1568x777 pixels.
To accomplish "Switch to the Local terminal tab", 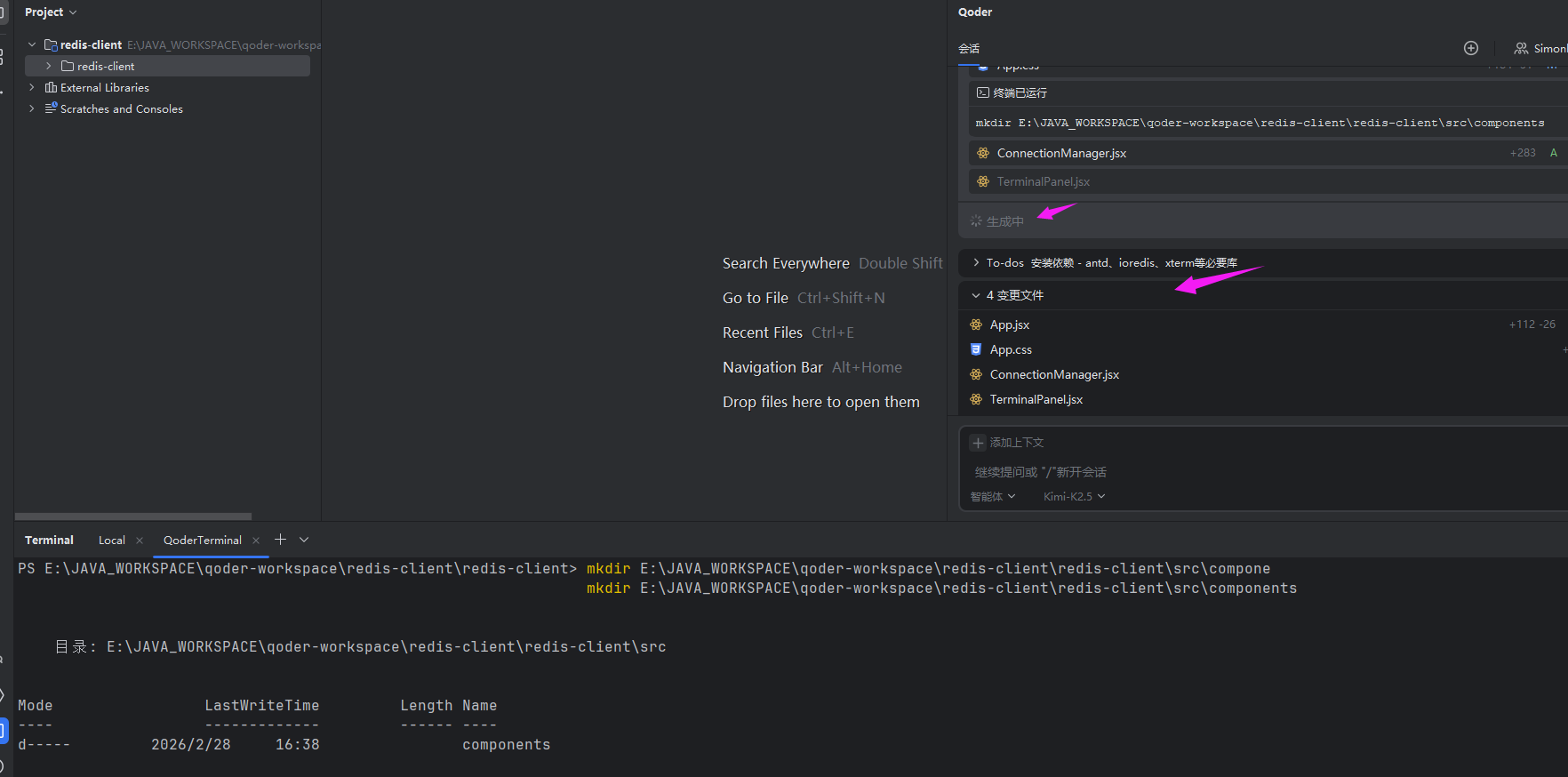I will click(x=111, y=540).
